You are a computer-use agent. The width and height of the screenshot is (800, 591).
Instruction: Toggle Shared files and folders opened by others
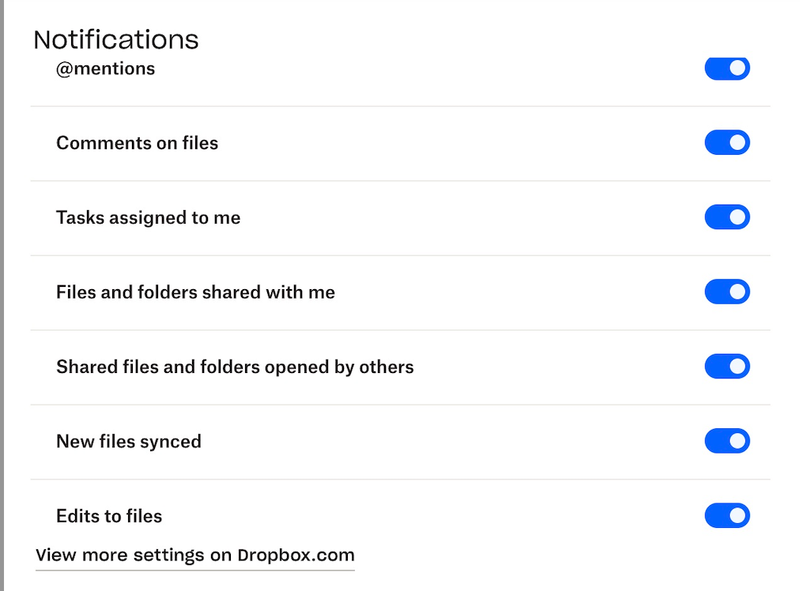(x=727, y=366)
